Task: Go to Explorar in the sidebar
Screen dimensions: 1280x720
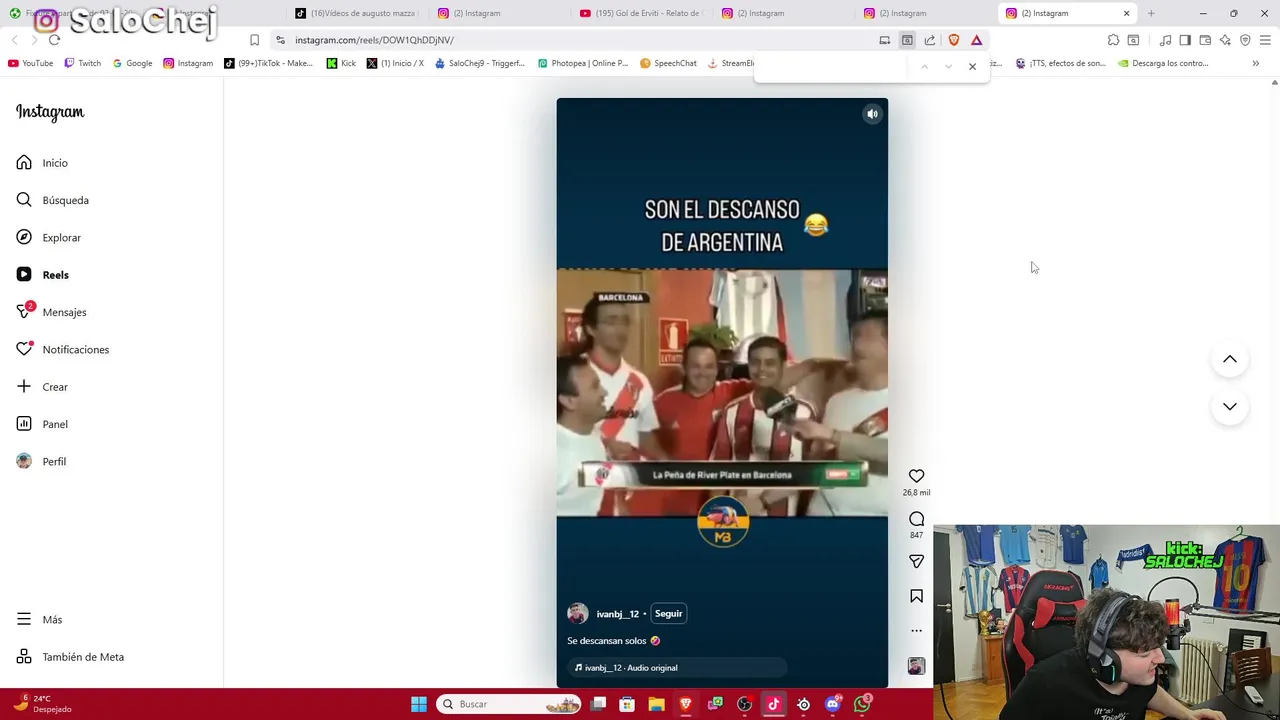Action: (48, 238)
